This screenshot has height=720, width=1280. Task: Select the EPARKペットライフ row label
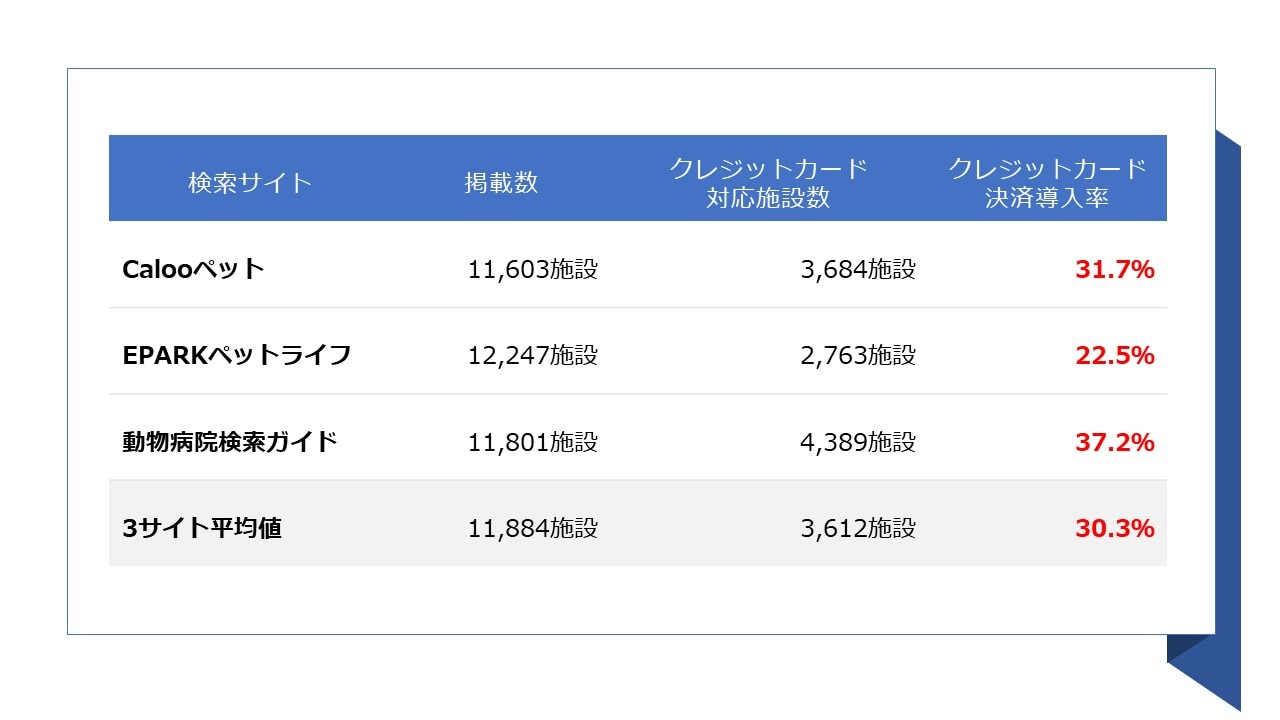tap(236, 355)
